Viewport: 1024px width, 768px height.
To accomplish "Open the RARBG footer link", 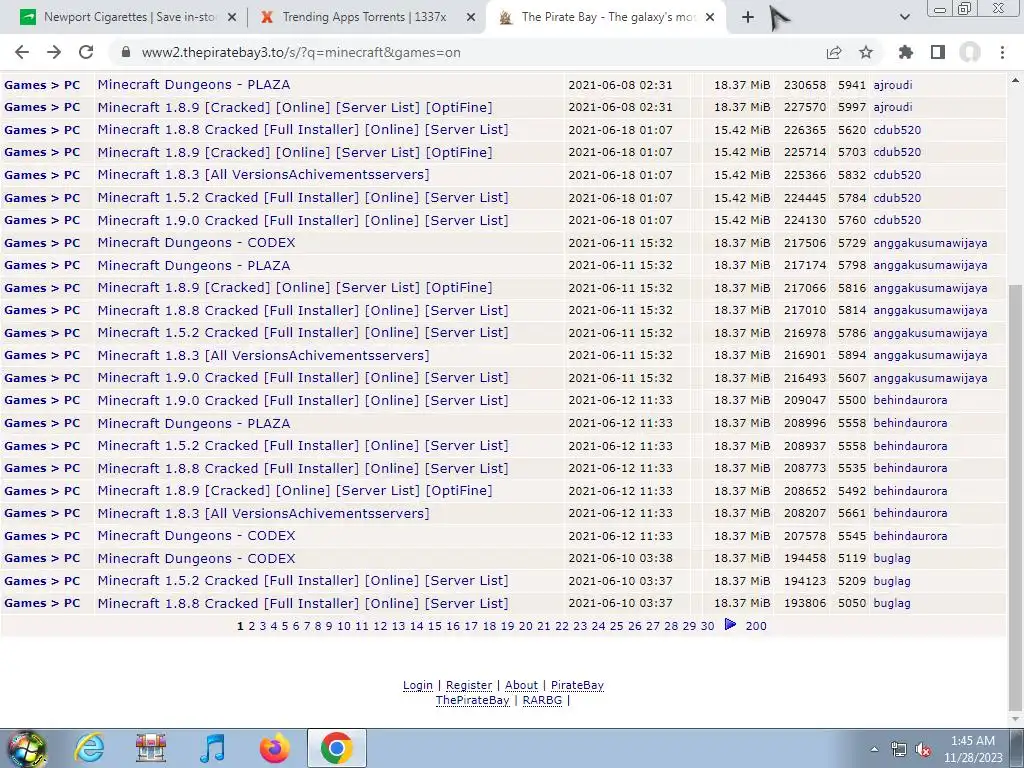I will tap(542, 700).
